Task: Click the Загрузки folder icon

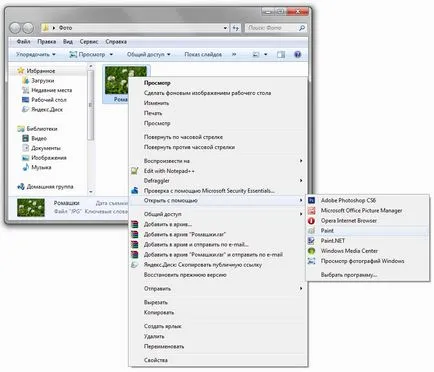Action: coord(25,81)
